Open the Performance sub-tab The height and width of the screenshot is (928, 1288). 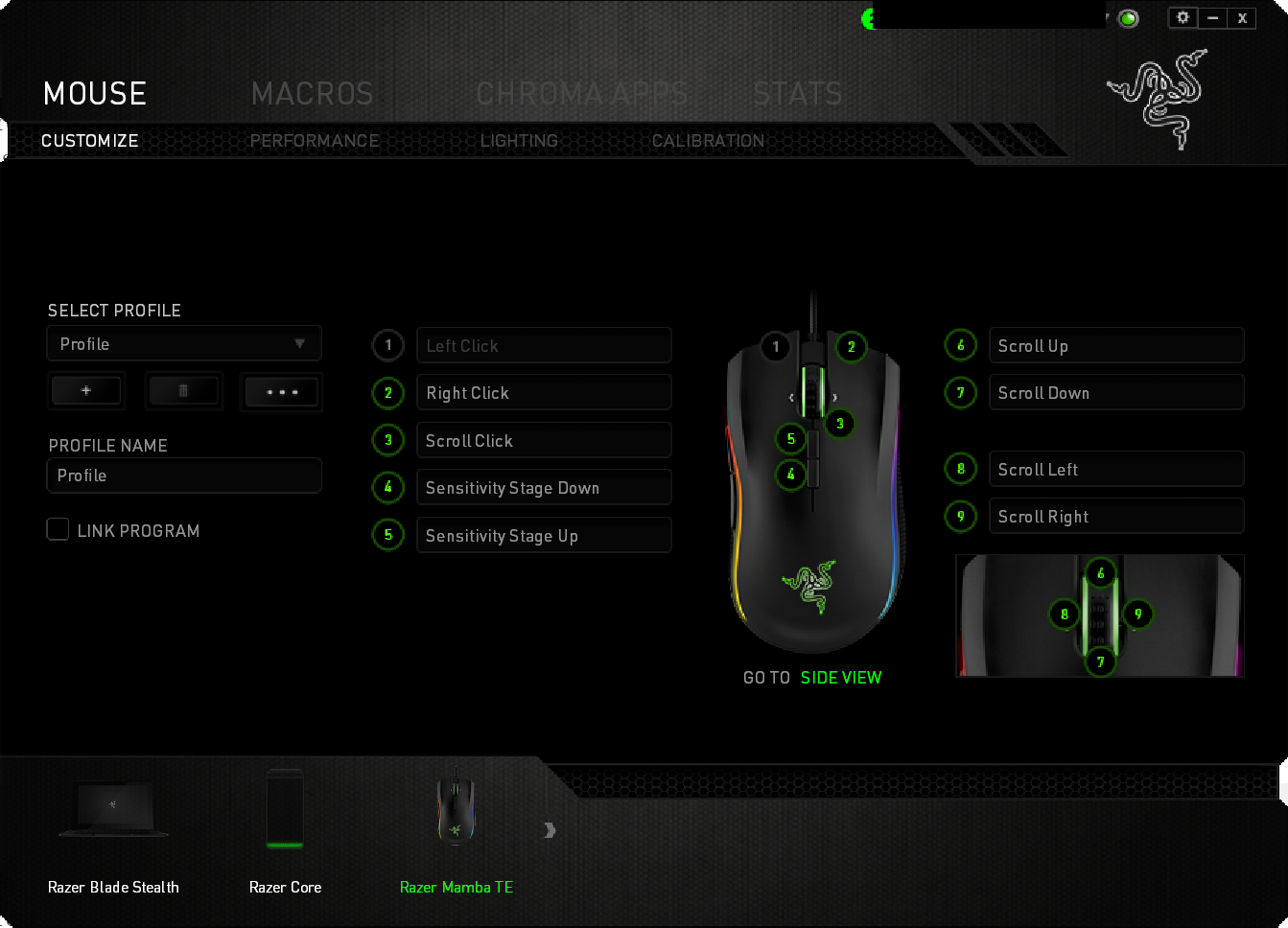pyautogui.click(x=315, y=140)
